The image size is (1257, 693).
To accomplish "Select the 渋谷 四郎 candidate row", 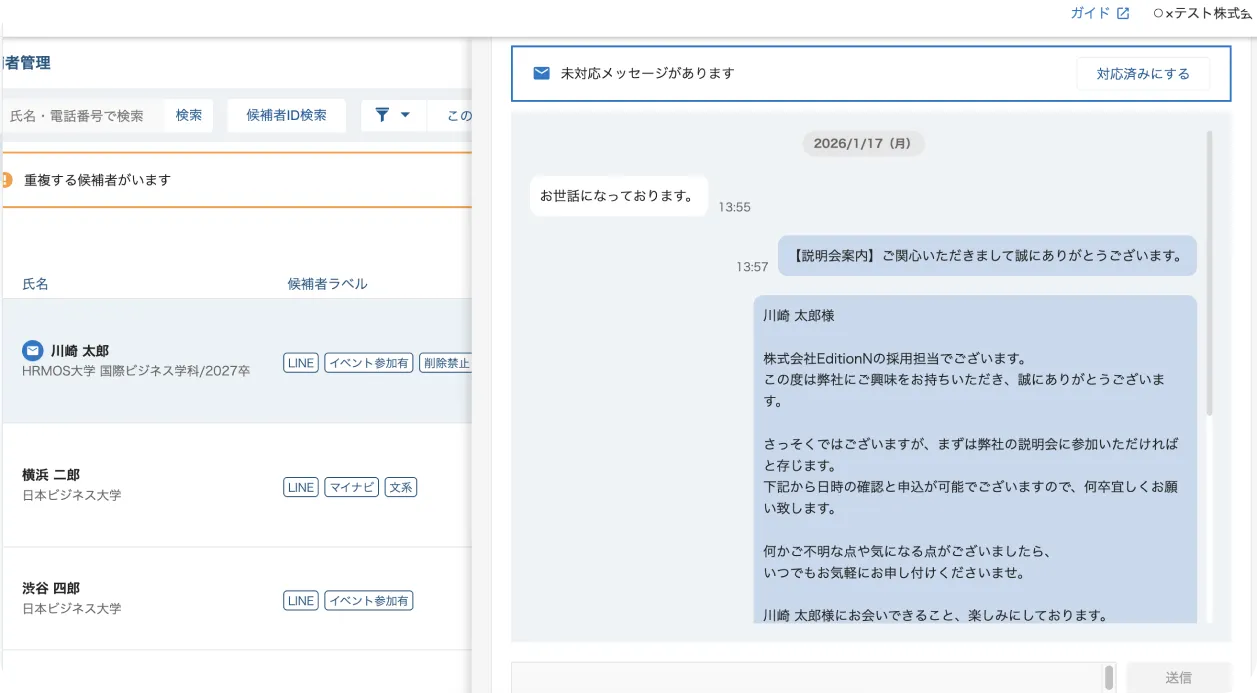I will click(237, 599).
